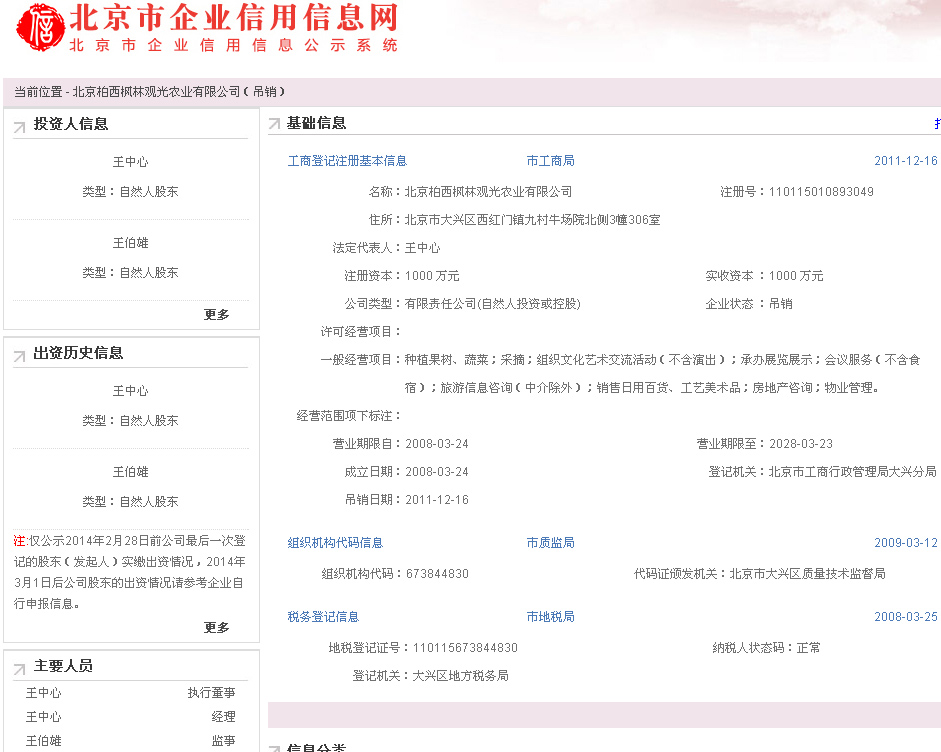Click company name 北京柏西枫林观光农业有限公司 in 名称 field
The width and height of the screenshot is (941, 752).
pos(488,192)
